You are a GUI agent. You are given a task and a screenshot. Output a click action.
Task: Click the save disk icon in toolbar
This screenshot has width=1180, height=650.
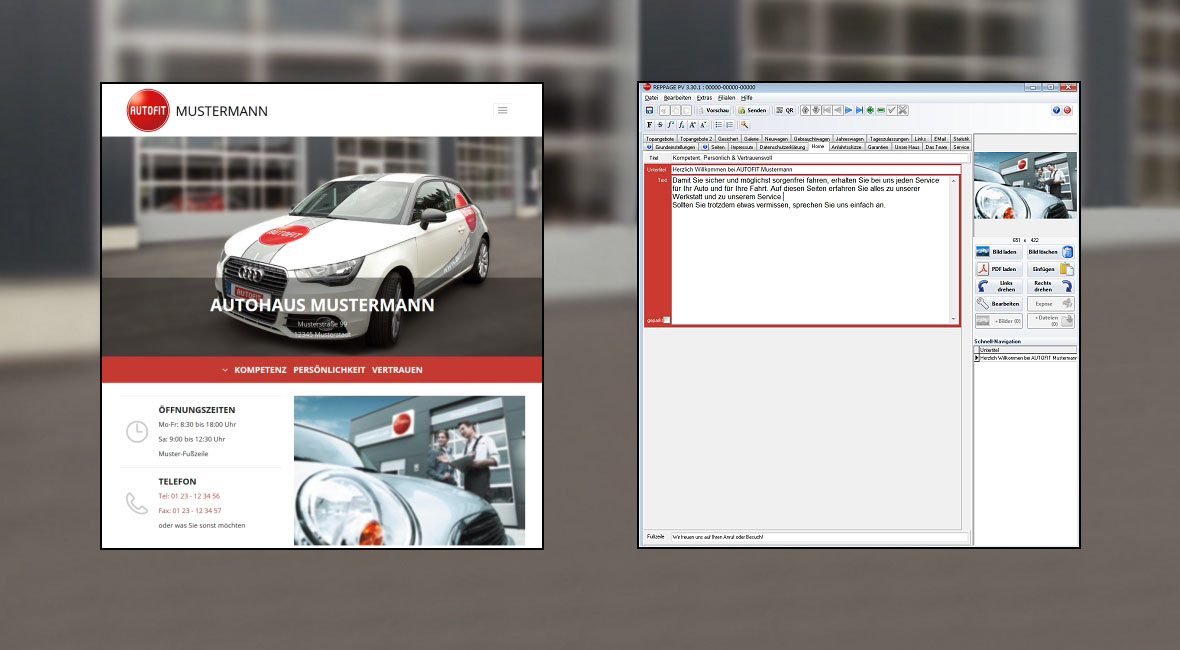649,110
